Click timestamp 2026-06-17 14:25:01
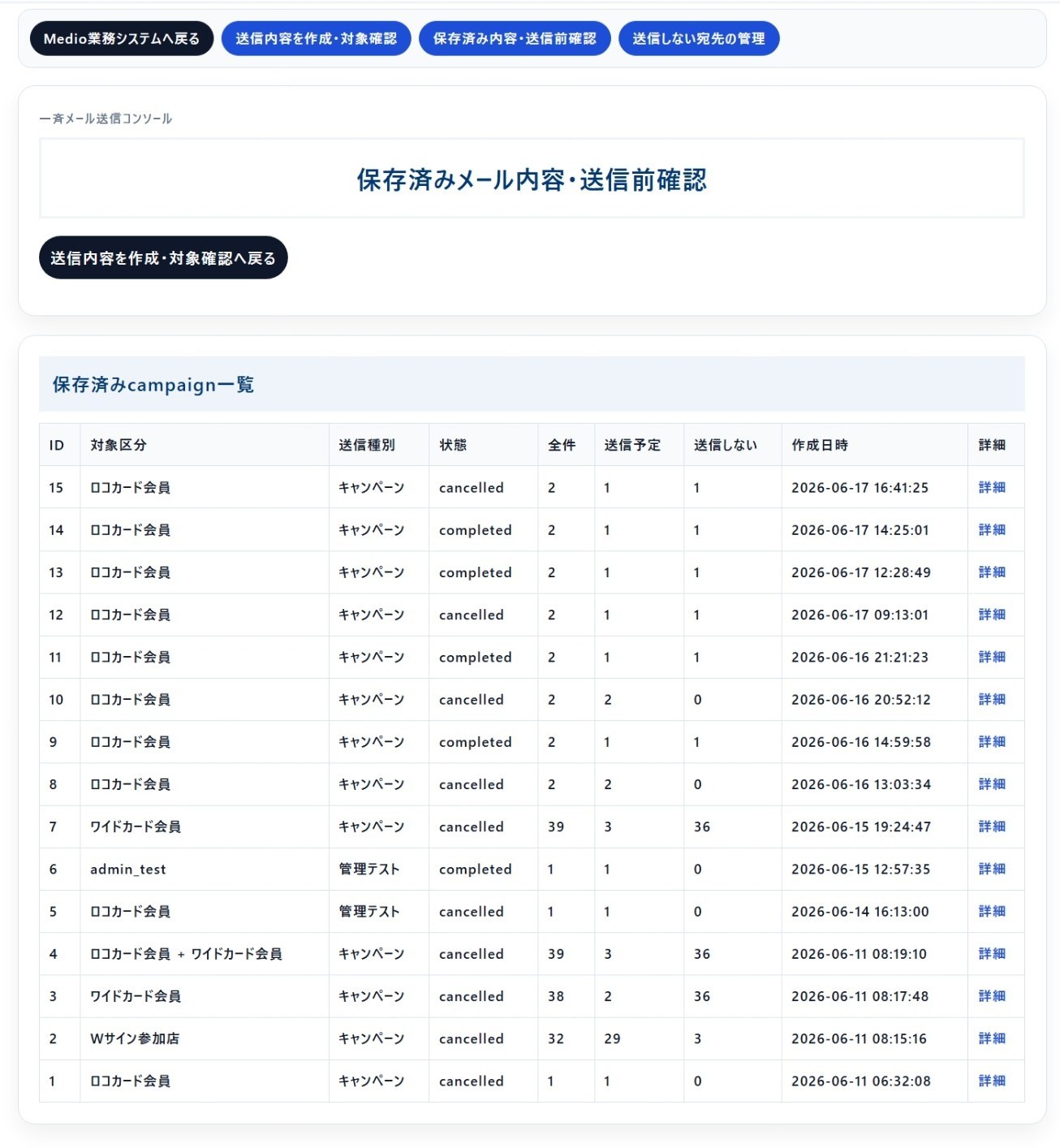This screenshot has width=1060, height=1148. tap(860, 530)
